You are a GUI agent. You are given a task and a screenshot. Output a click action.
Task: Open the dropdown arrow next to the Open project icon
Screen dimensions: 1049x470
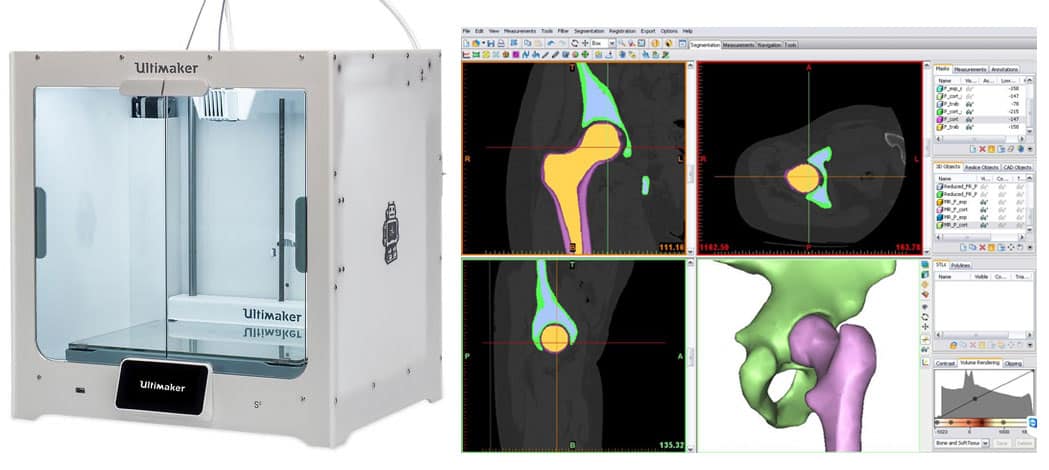point(483,43)
